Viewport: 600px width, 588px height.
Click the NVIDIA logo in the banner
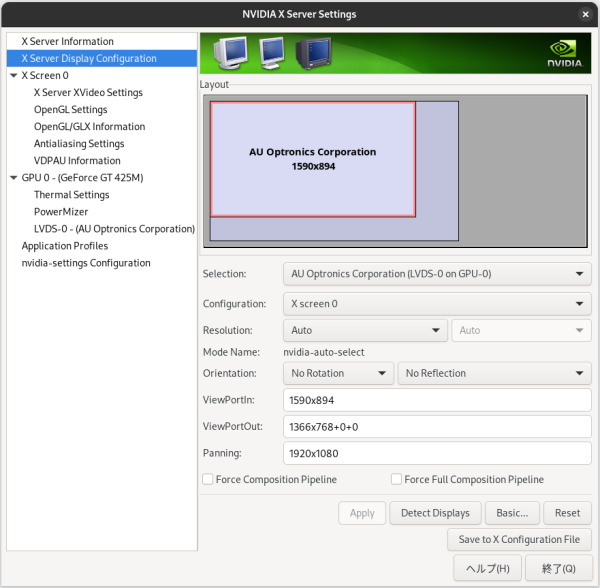coord(565,54)
